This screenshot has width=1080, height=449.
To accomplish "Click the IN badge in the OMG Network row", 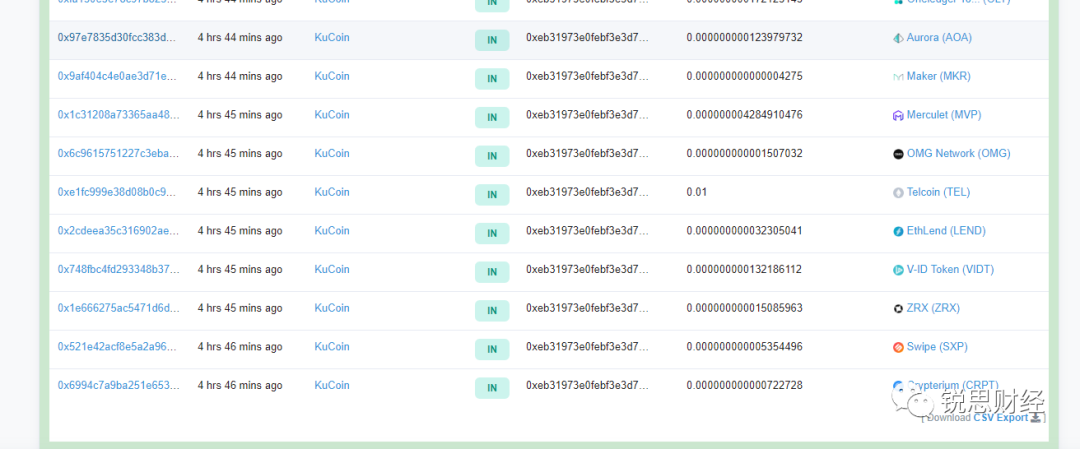I will click(492, 156).
